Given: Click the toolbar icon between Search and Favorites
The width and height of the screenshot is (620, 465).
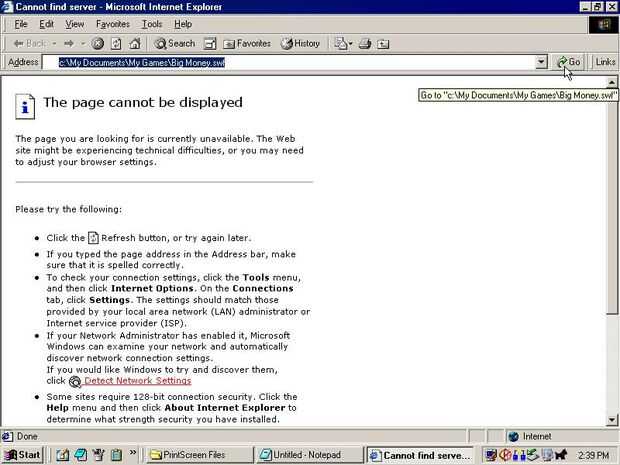Looking at the screenshot, I should click(210, 43).
